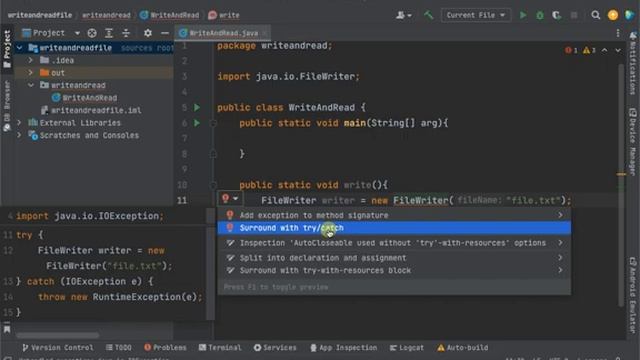The width and height of the screenshot is (640, 360).
Task: Open the user account icon dropdown
Action: [x=403, y=15]
